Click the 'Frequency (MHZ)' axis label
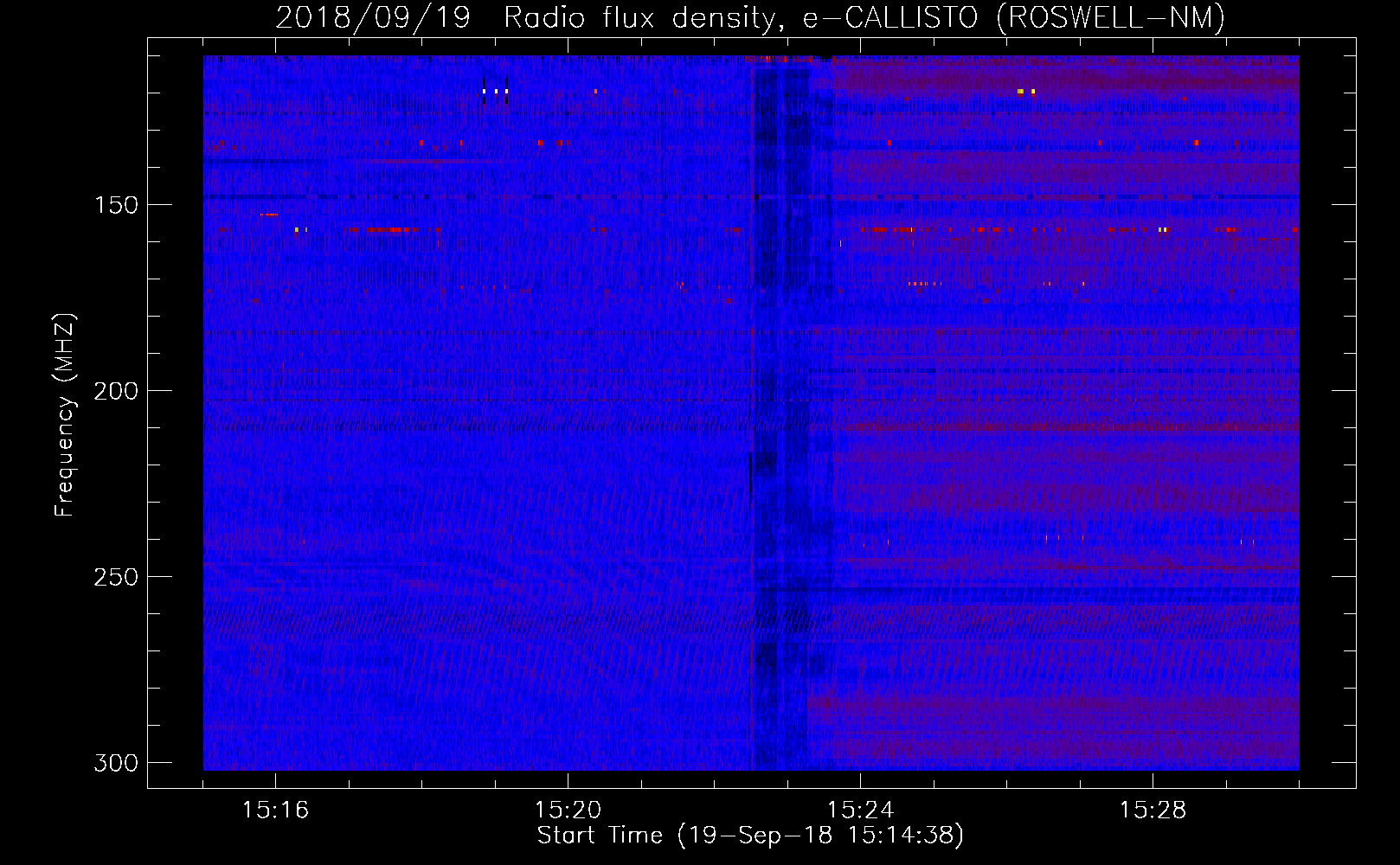The image size is (1400, 865). tap(65, 415)
